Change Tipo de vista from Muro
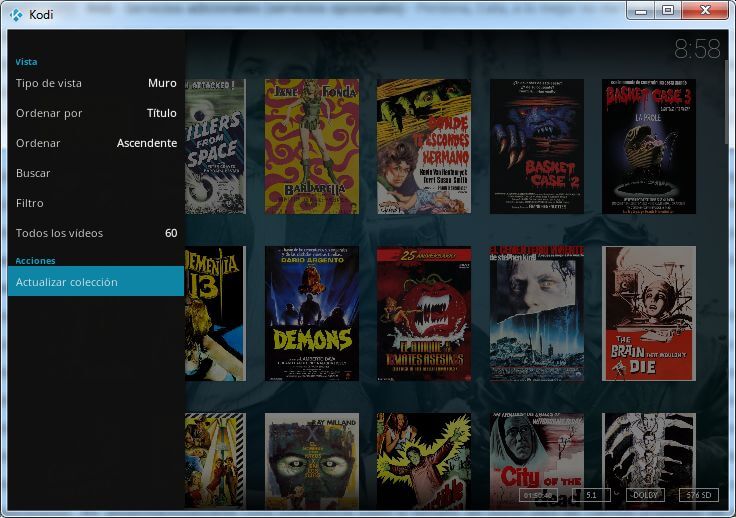This screenshot has width=736, height=518. tap(96, 83)
